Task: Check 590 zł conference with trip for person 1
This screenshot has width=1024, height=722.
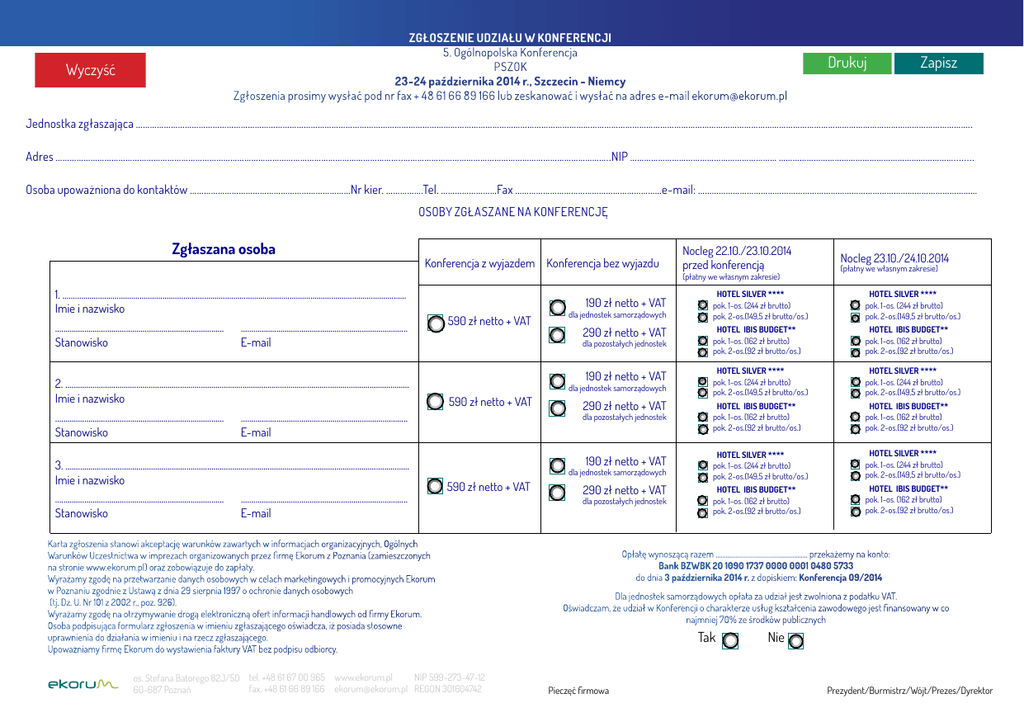Action: [x=435, y=323]
